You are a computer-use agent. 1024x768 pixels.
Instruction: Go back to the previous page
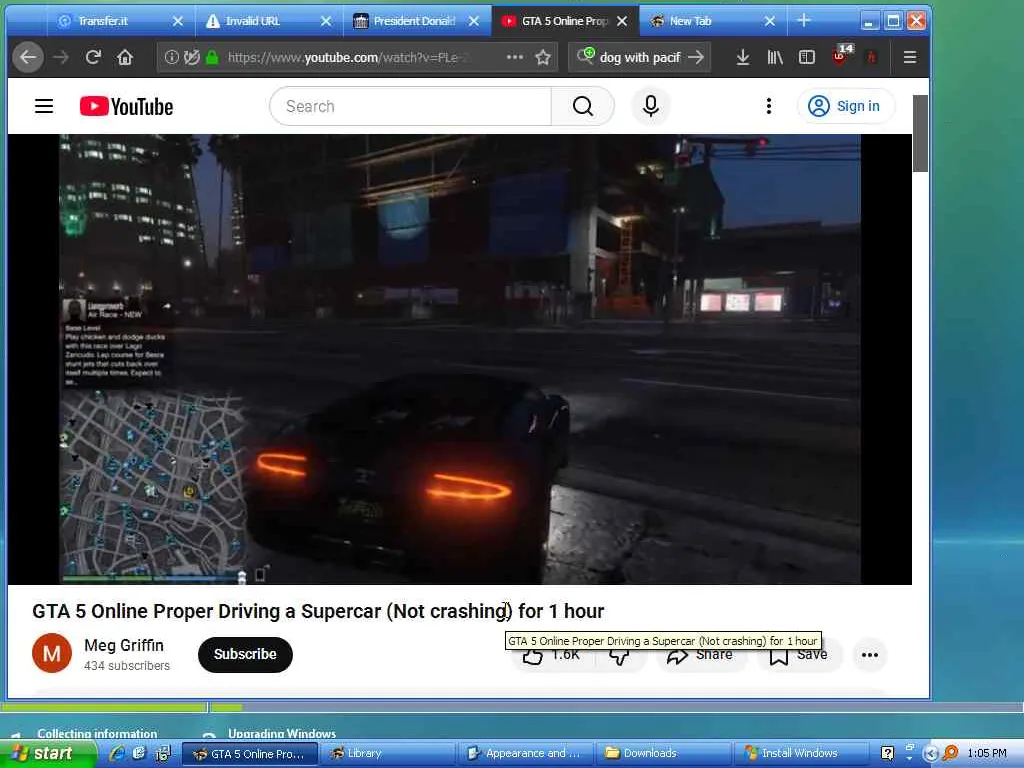pyautogui.click(x=28, y=57)
